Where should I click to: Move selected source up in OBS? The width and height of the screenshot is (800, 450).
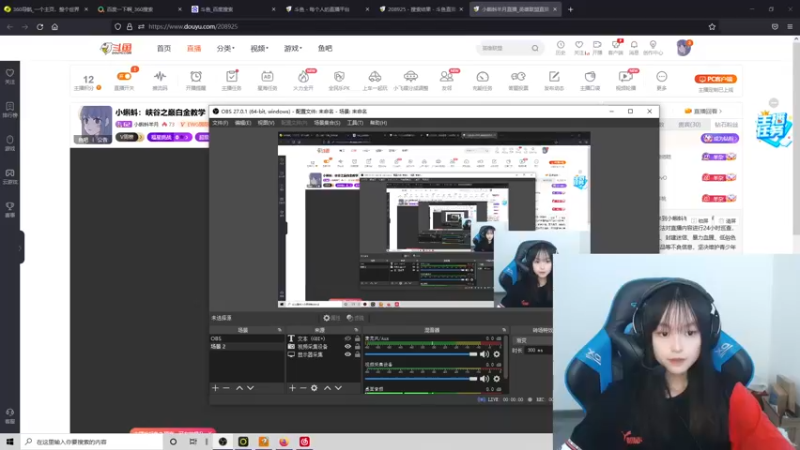pyautogui.click(x=328, y=388)
